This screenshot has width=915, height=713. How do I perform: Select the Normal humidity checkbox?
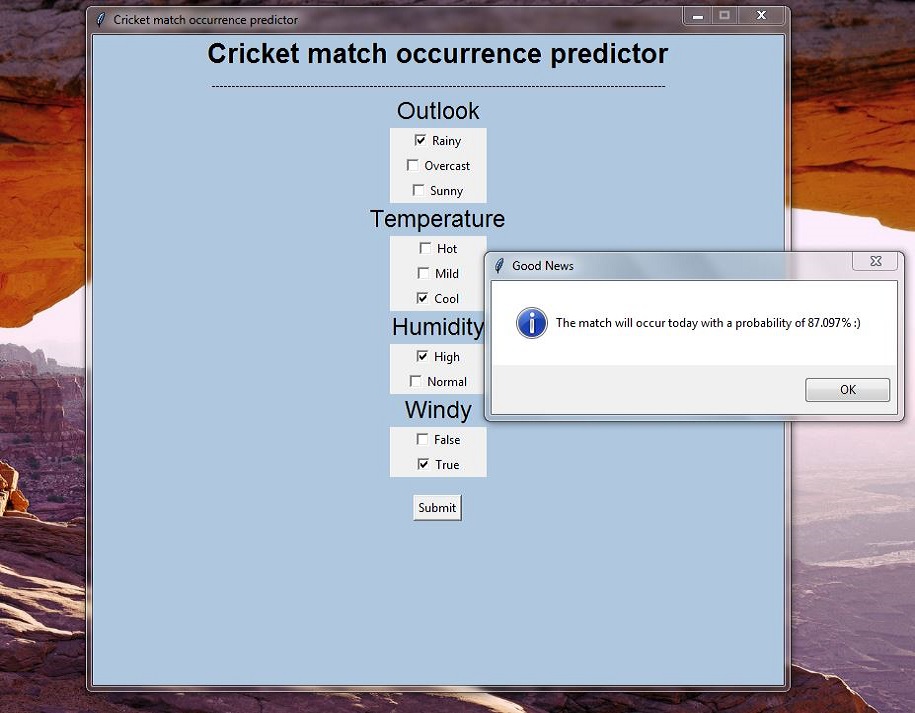(x=415, y=382)
